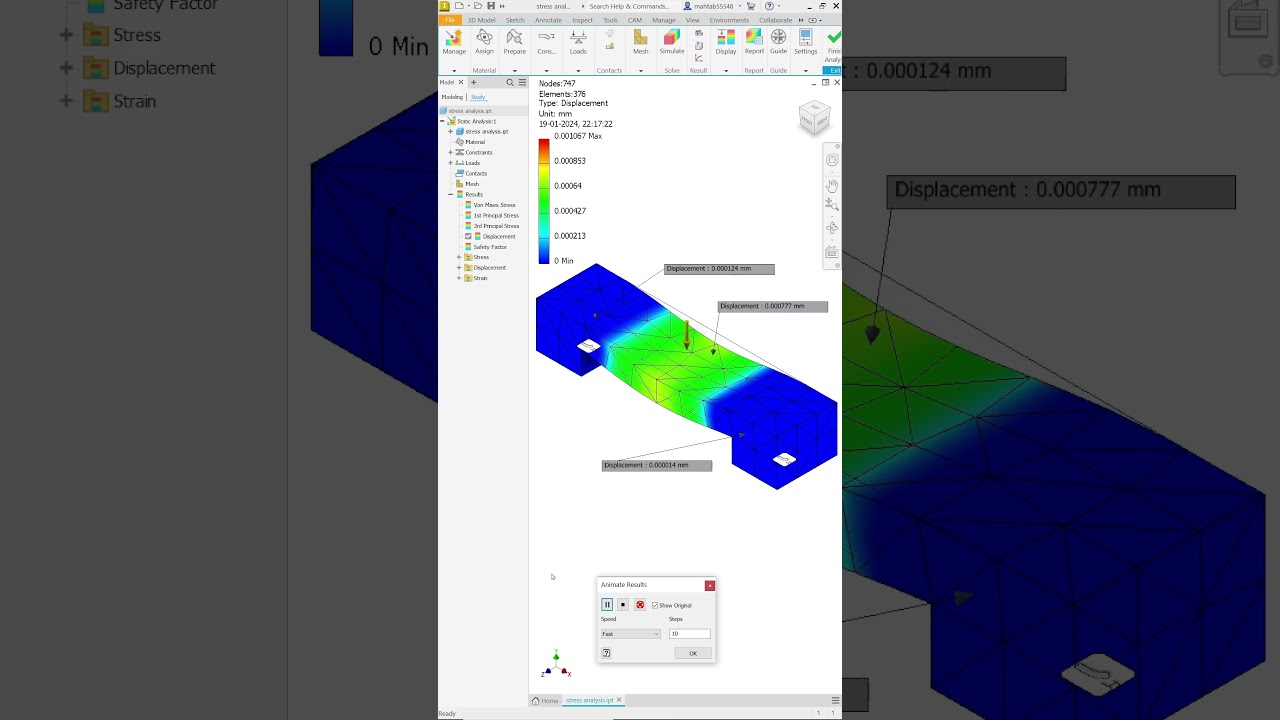Open the Speed dropdown showing Fast
This screenshot has height=720, width=1280.
[630, 634]
